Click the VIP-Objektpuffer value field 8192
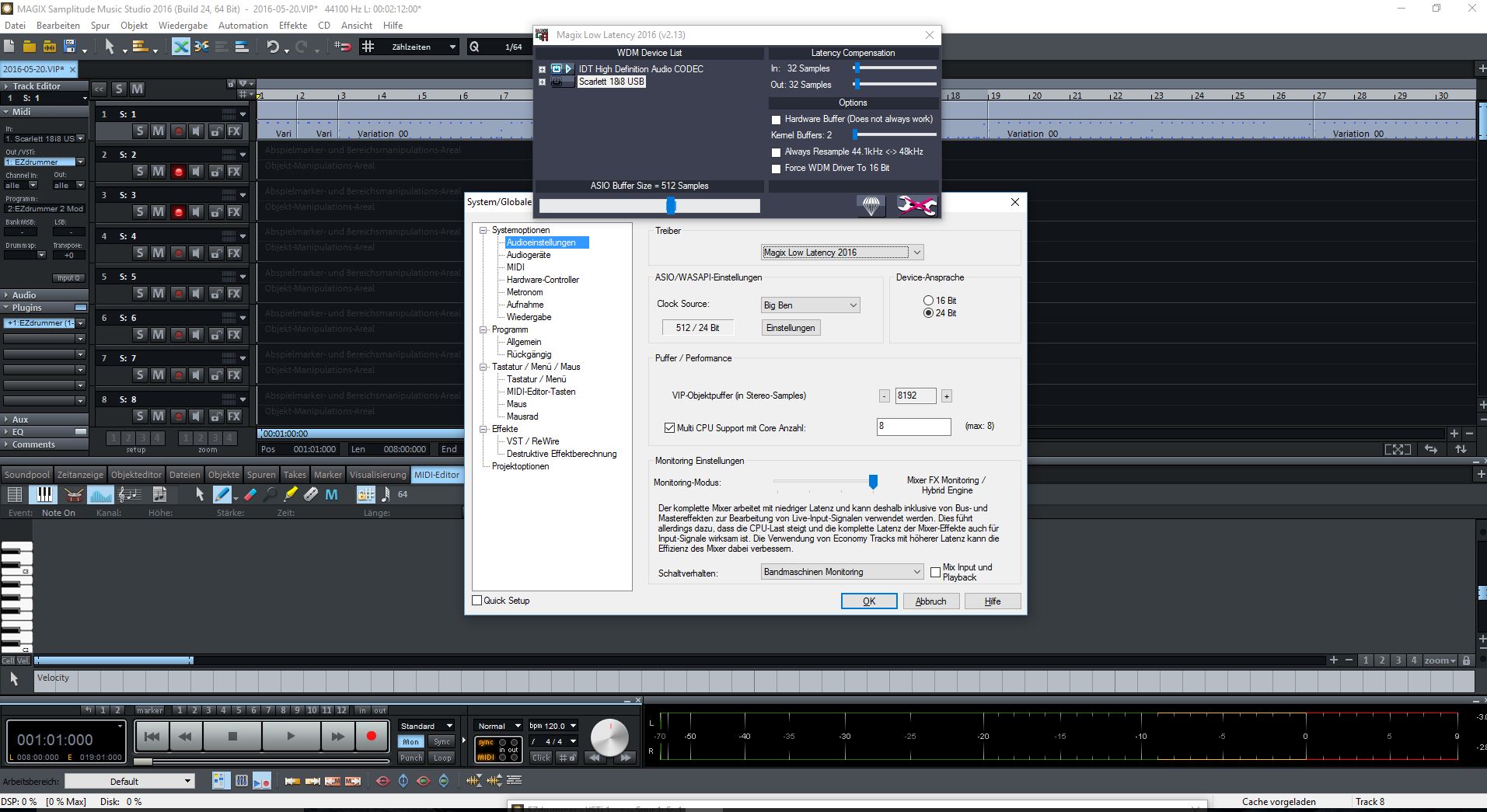The width and height of the screenshot is (1487, 812). point(916,396)
